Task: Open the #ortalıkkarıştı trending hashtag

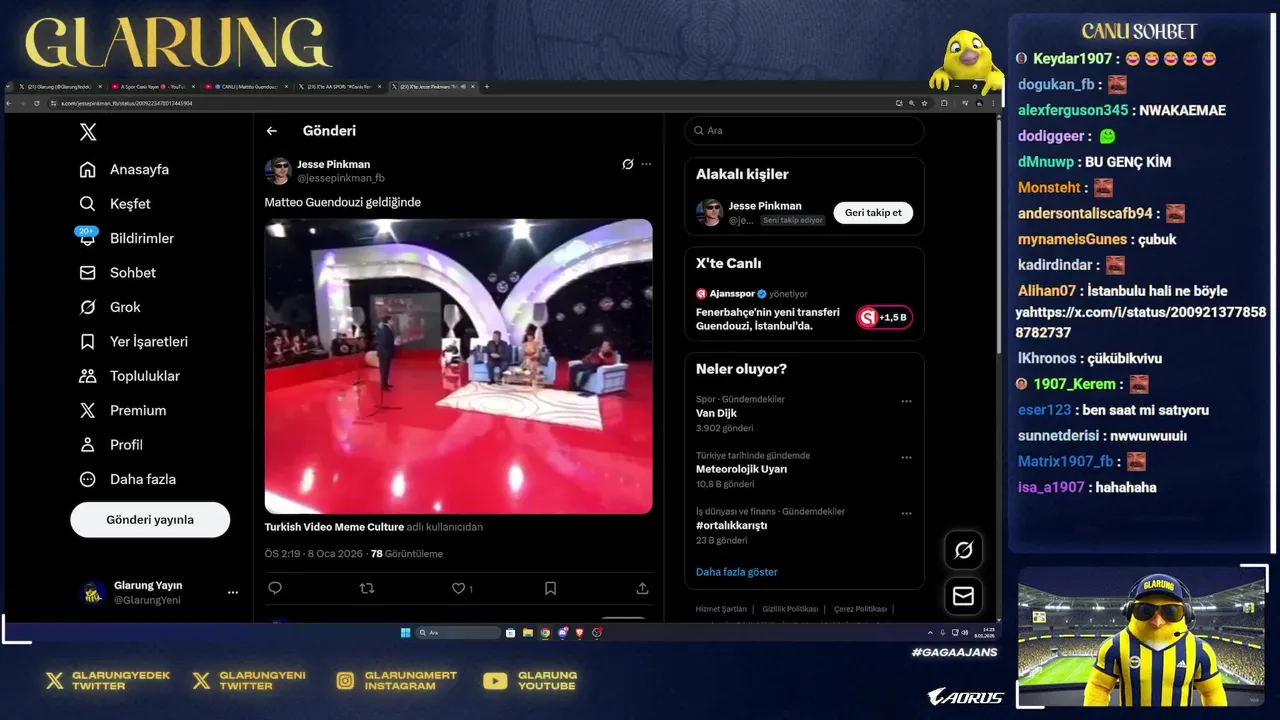Action: click(731, 525)
